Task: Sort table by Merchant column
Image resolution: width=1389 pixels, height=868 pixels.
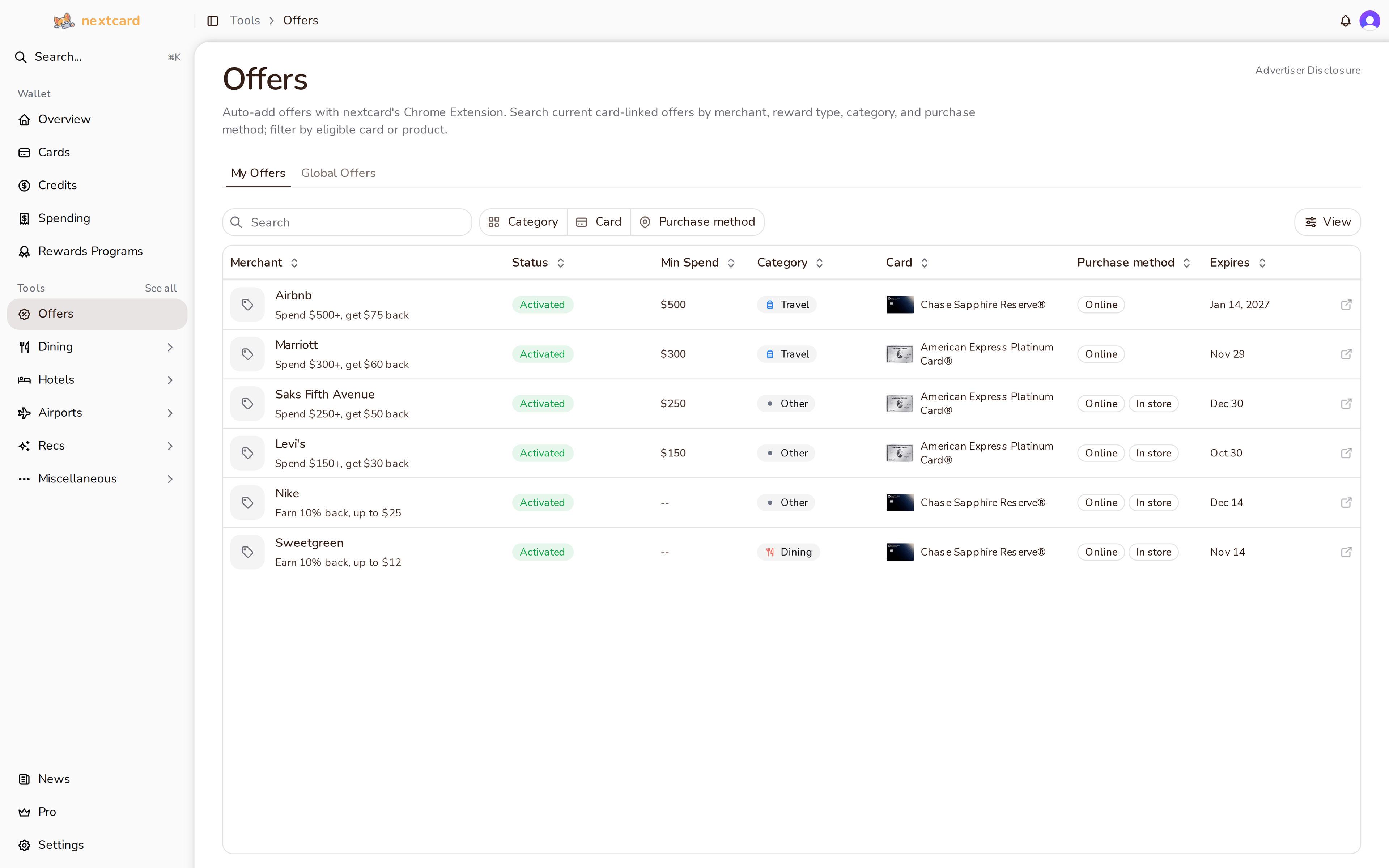Action: point(264,262)
